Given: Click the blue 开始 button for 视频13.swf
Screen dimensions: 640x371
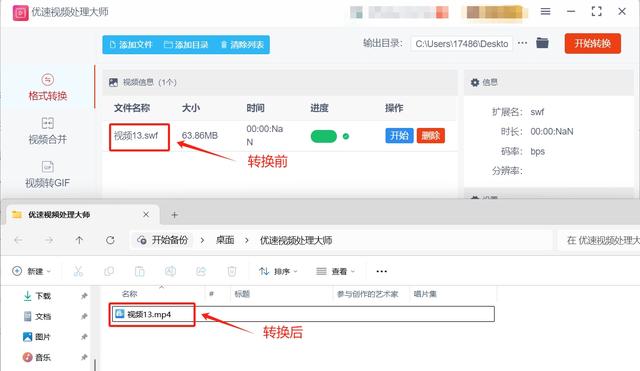Looking at the screenshot, I should (399, 136).
